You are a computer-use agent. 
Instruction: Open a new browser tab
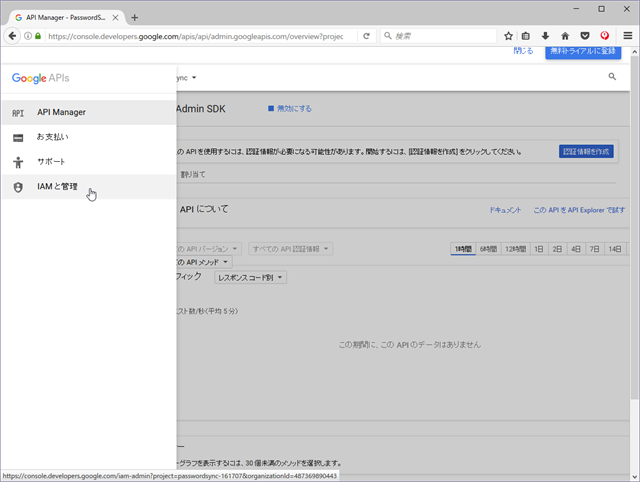click(134, 18)
